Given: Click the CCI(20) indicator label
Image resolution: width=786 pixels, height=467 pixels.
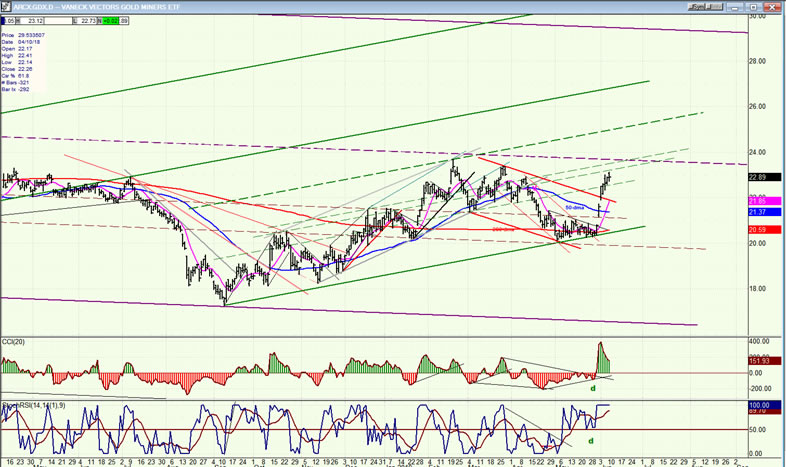Looking at the screenshot, I should click(14, 344).
